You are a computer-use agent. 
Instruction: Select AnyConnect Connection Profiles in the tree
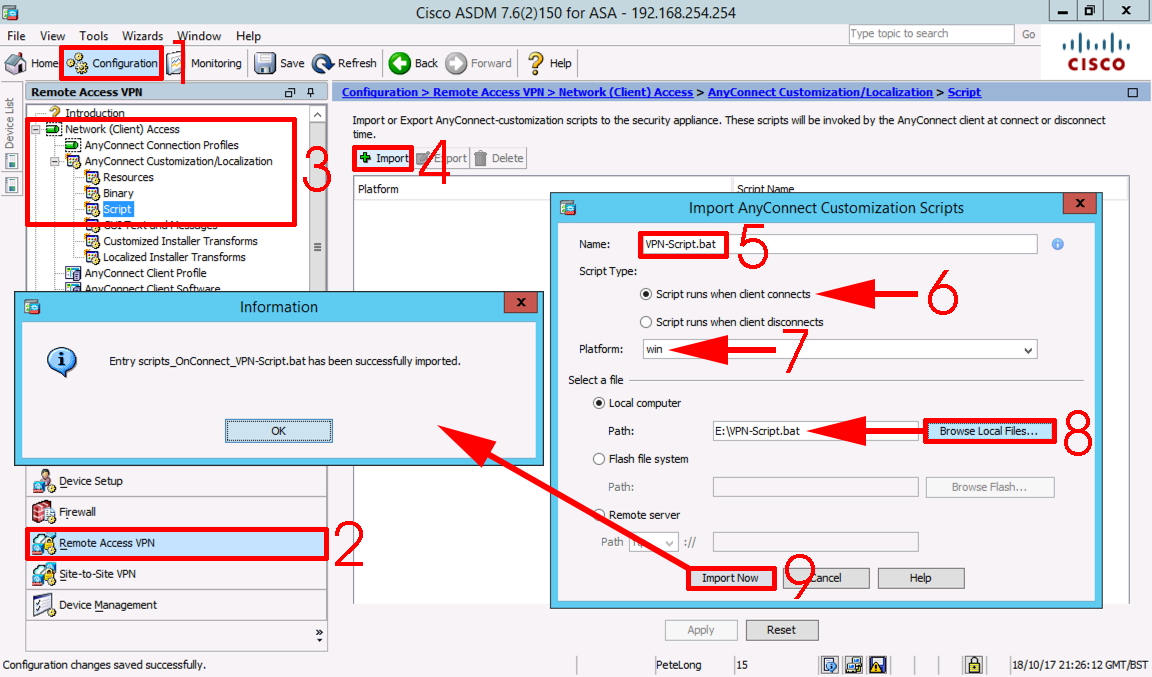pyautogui.click(x=162, y=146)
